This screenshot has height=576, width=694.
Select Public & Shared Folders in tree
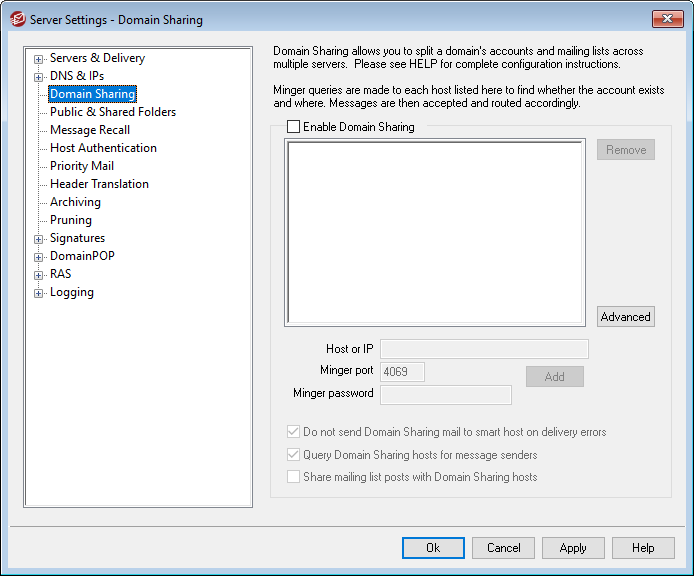pos(113,112)
